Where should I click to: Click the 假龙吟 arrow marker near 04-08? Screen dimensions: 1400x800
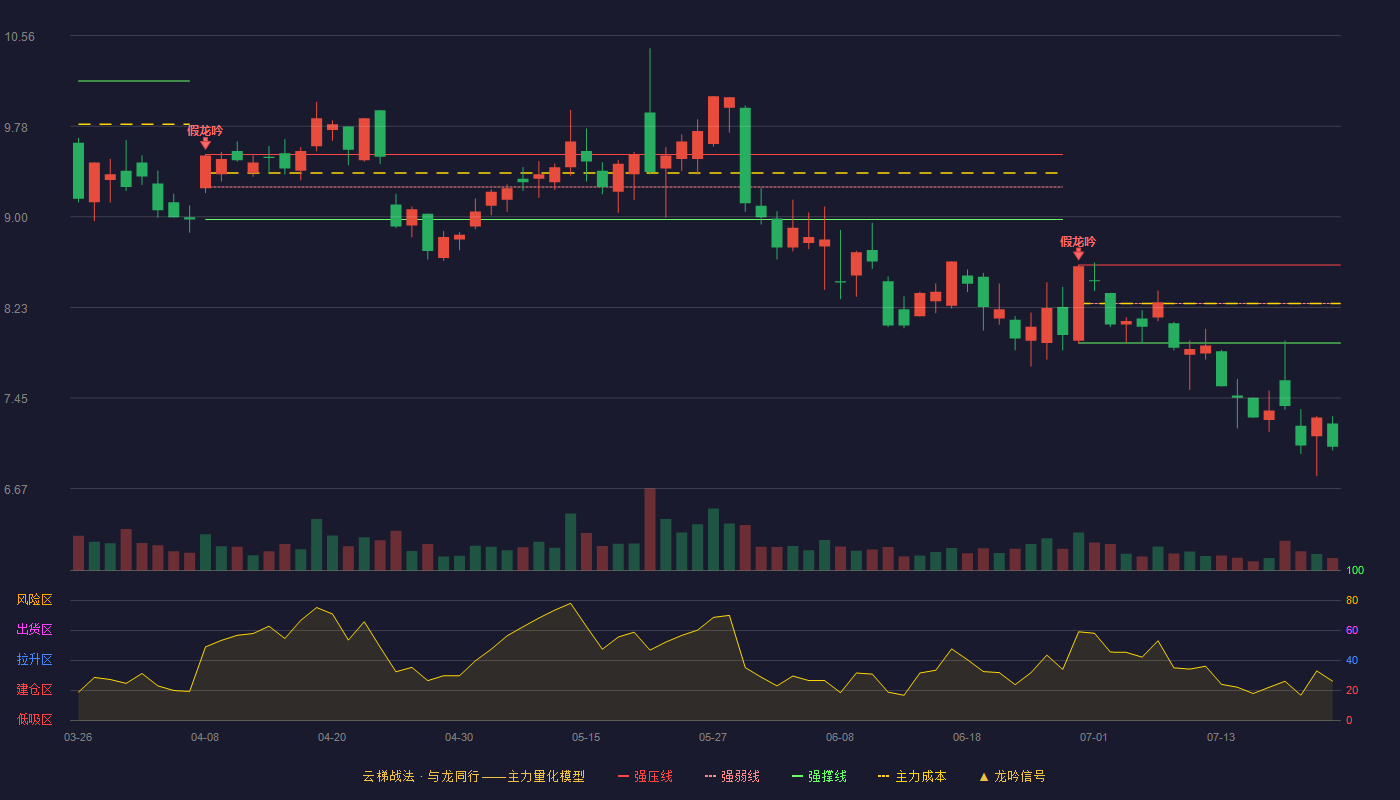[205, 144]
